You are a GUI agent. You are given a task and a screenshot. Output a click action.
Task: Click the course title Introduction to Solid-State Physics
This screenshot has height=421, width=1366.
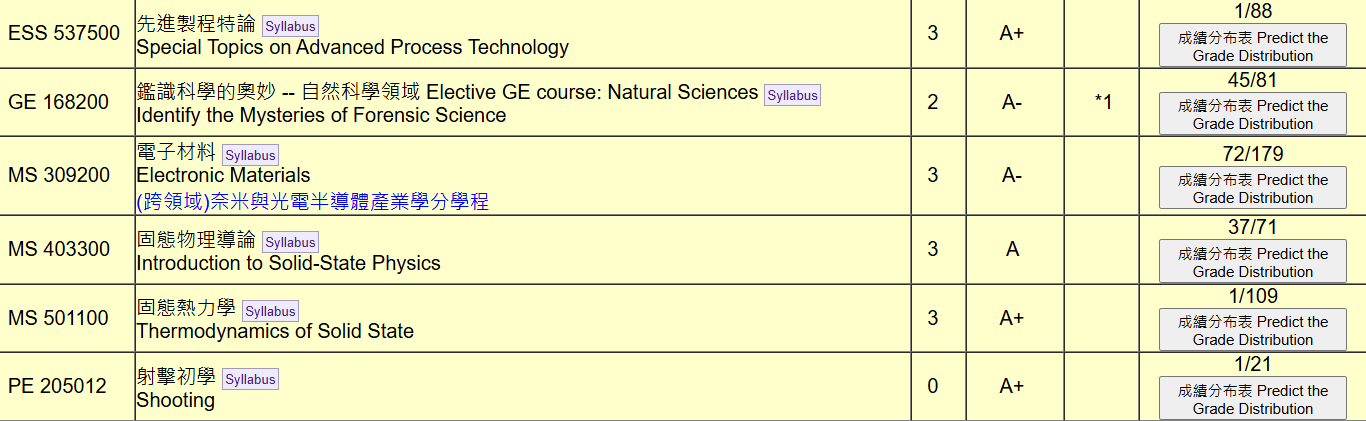point(288,264)
